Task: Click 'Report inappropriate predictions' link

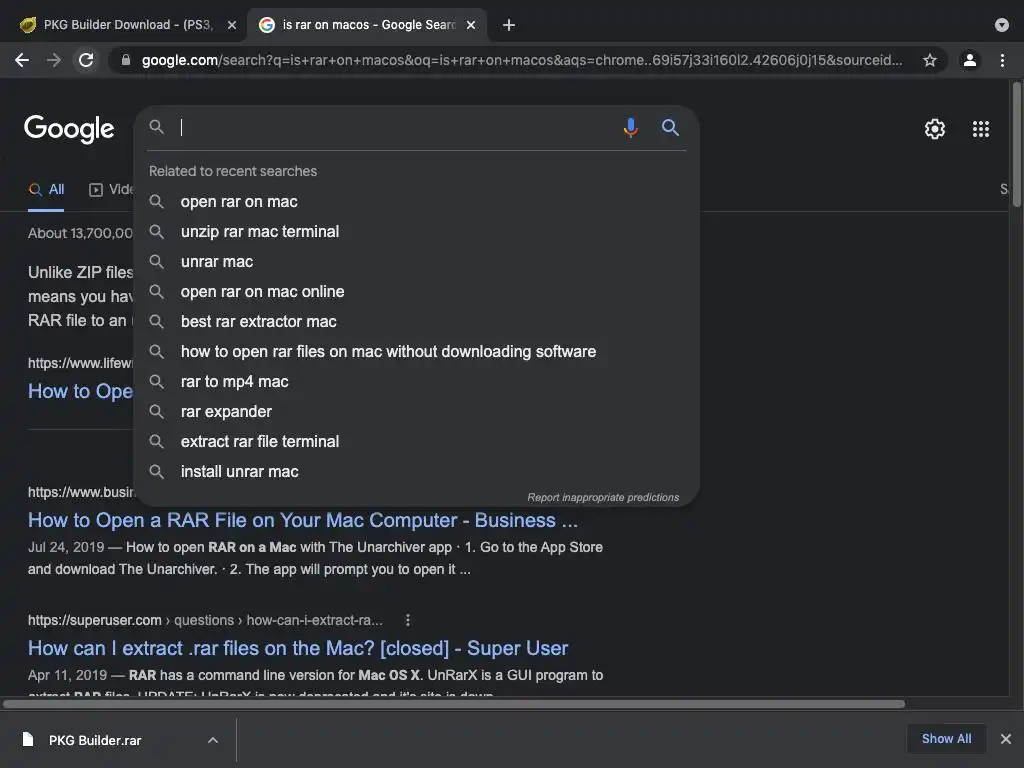Action: coord(603,498)
